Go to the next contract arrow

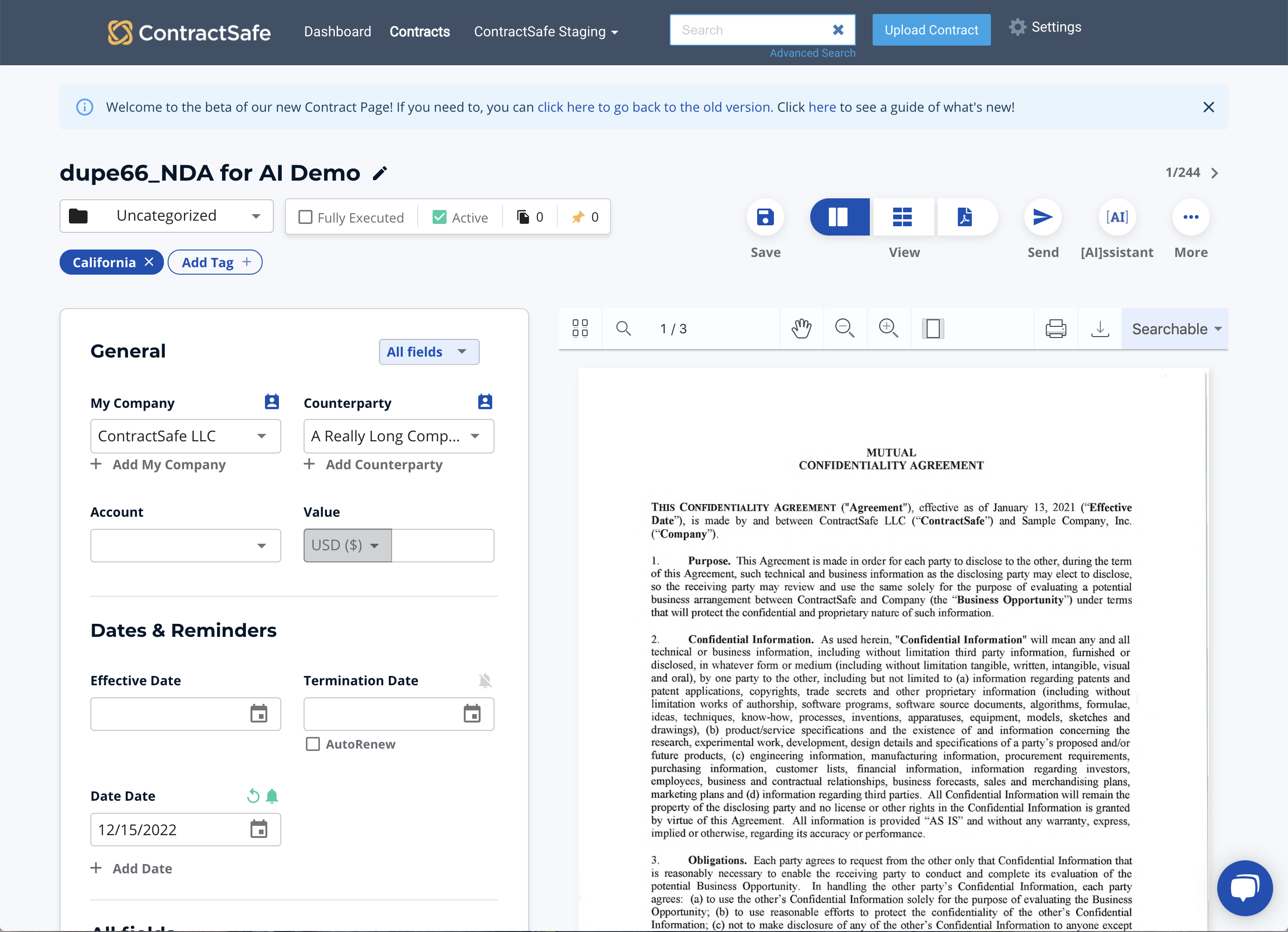coord(1214,173)
